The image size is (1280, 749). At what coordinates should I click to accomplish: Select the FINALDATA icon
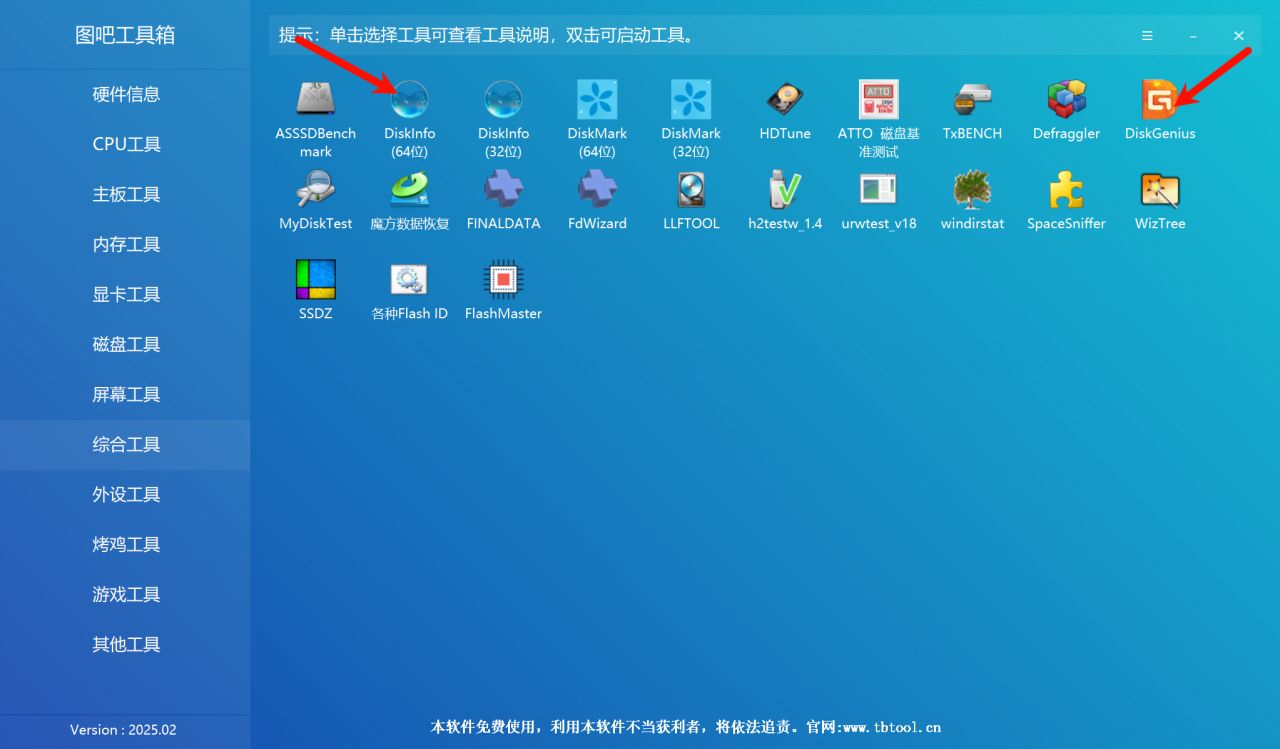504,190
